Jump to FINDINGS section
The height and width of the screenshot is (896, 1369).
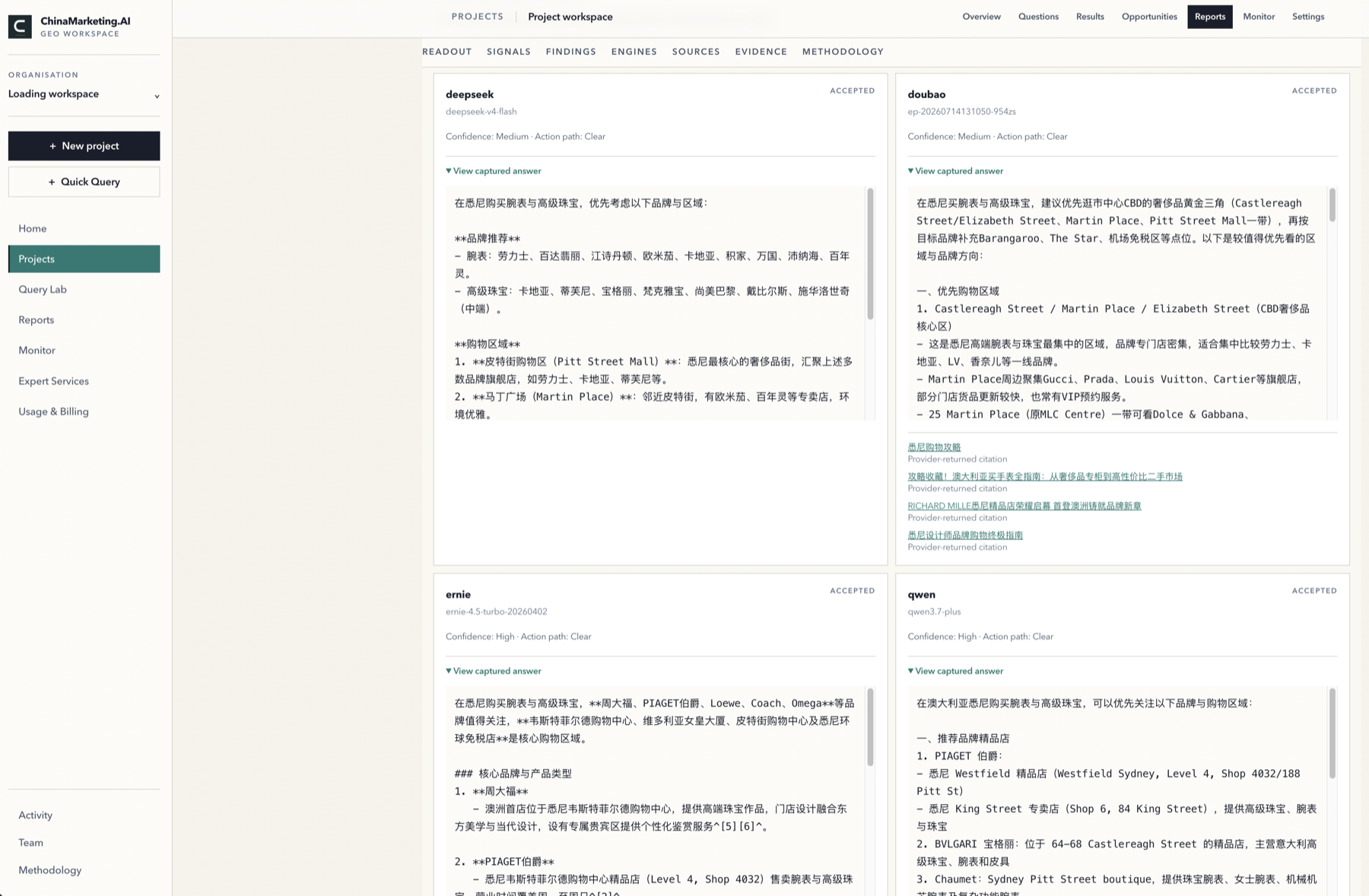[570, 52]
